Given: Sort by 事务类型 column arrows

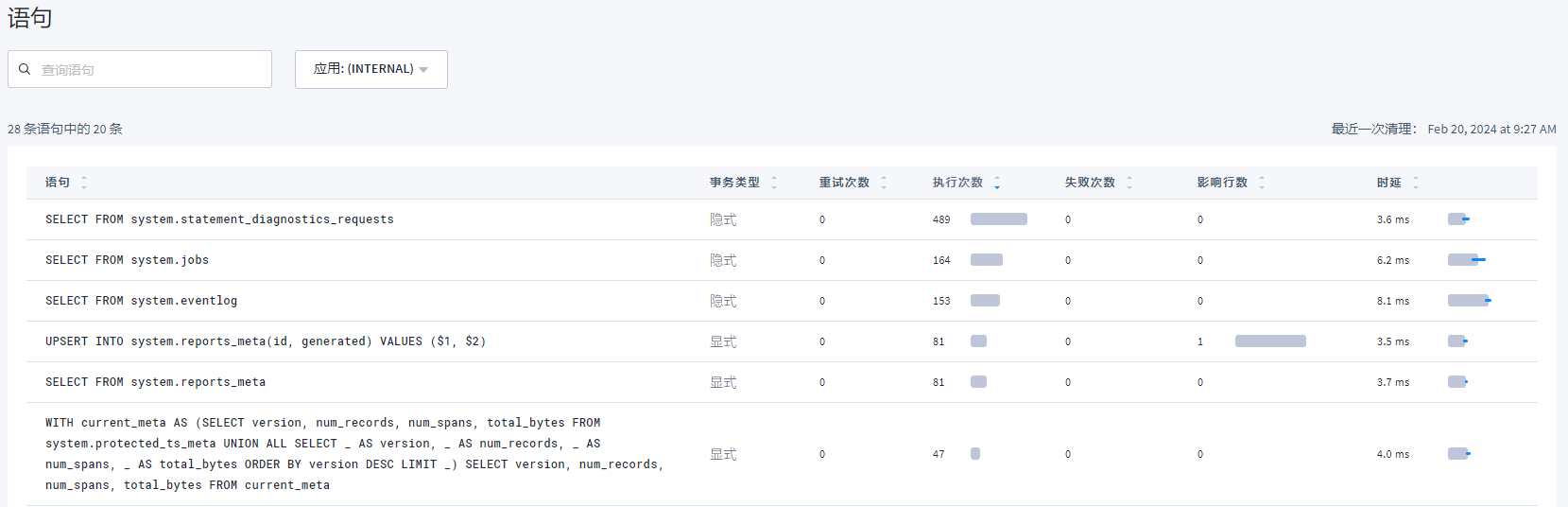Looking at the screenshot, I should coord(774,183).
